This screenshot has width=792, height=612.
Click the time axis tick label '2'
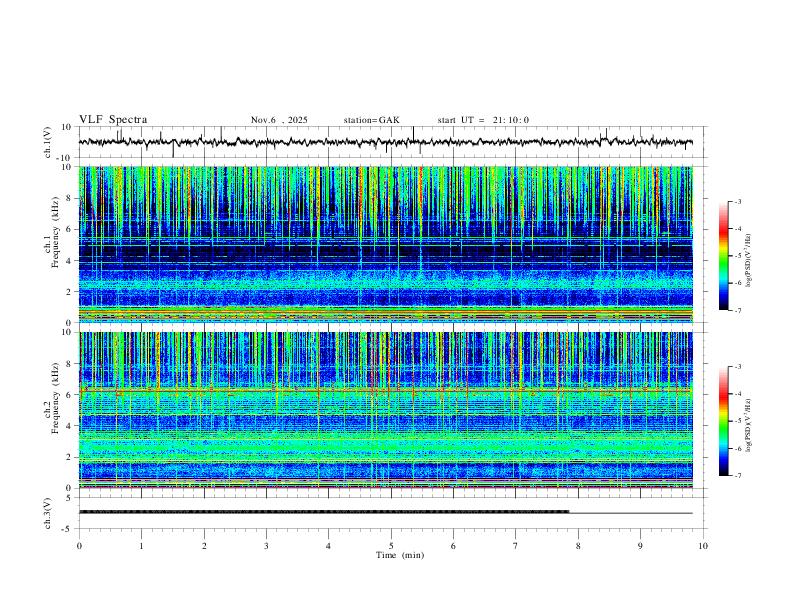204,546
